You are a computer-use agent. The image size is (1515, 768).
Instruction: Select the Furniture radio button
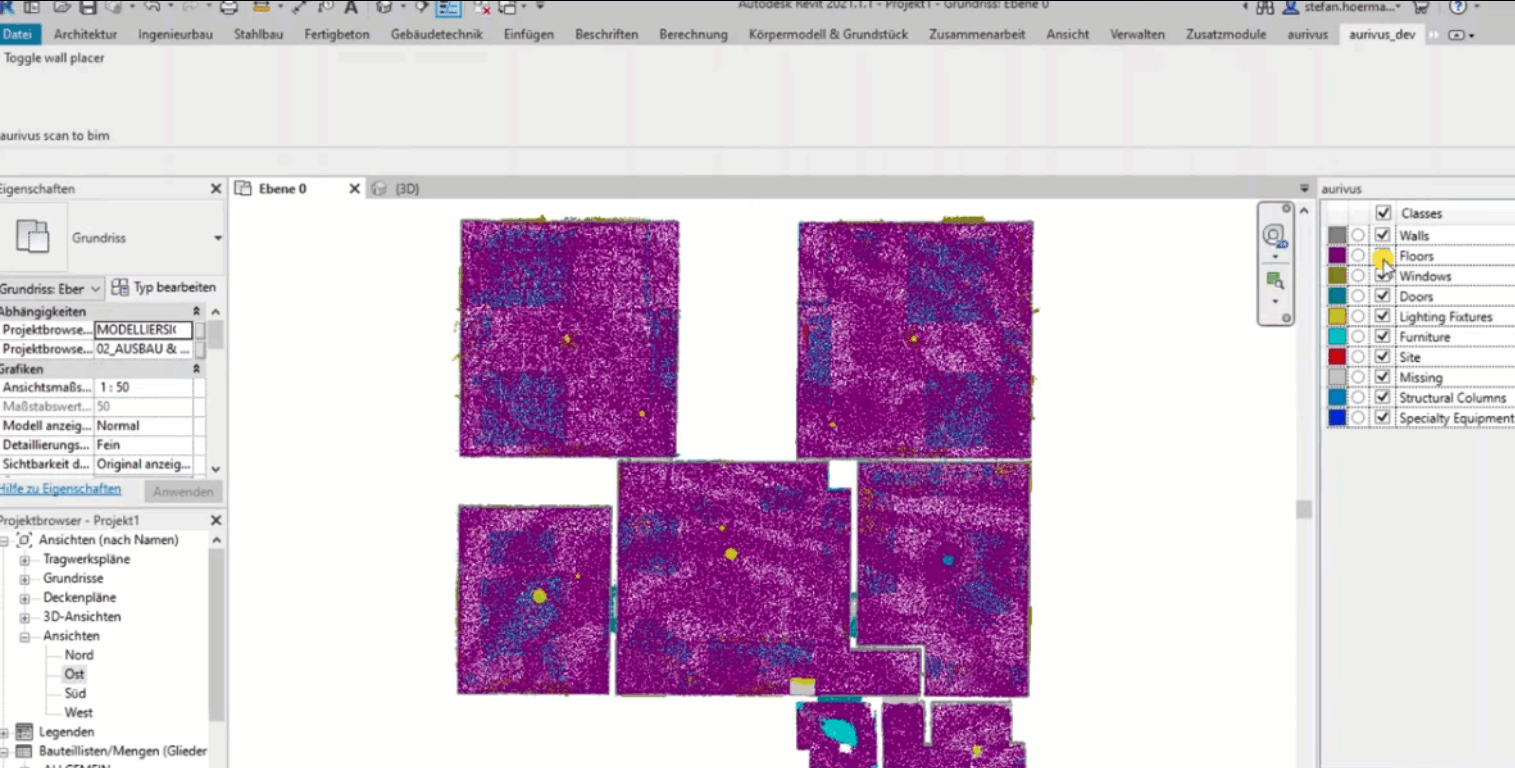(1358, 338)
